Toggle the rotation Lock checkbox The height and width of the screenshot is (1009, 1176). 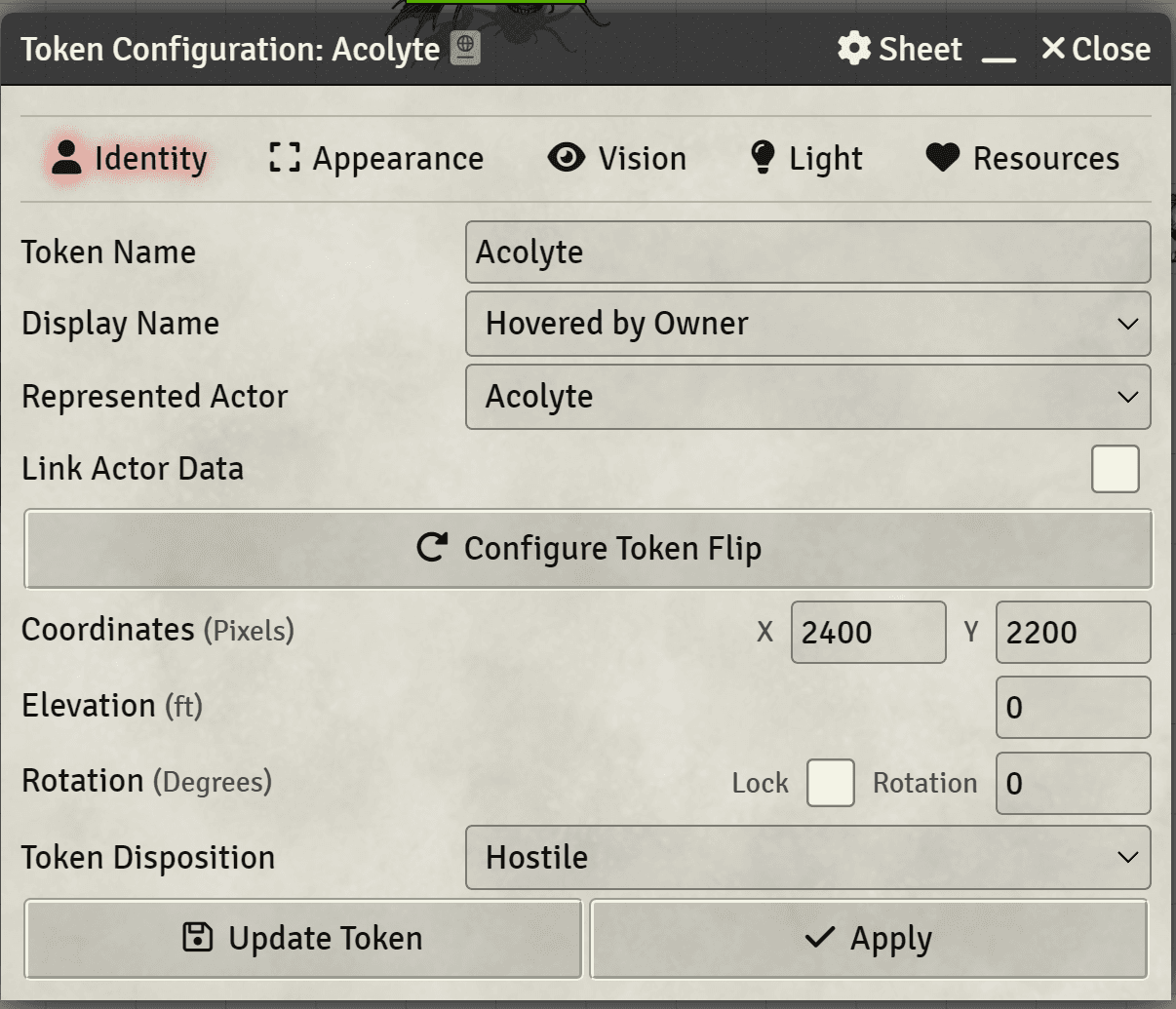830,783
